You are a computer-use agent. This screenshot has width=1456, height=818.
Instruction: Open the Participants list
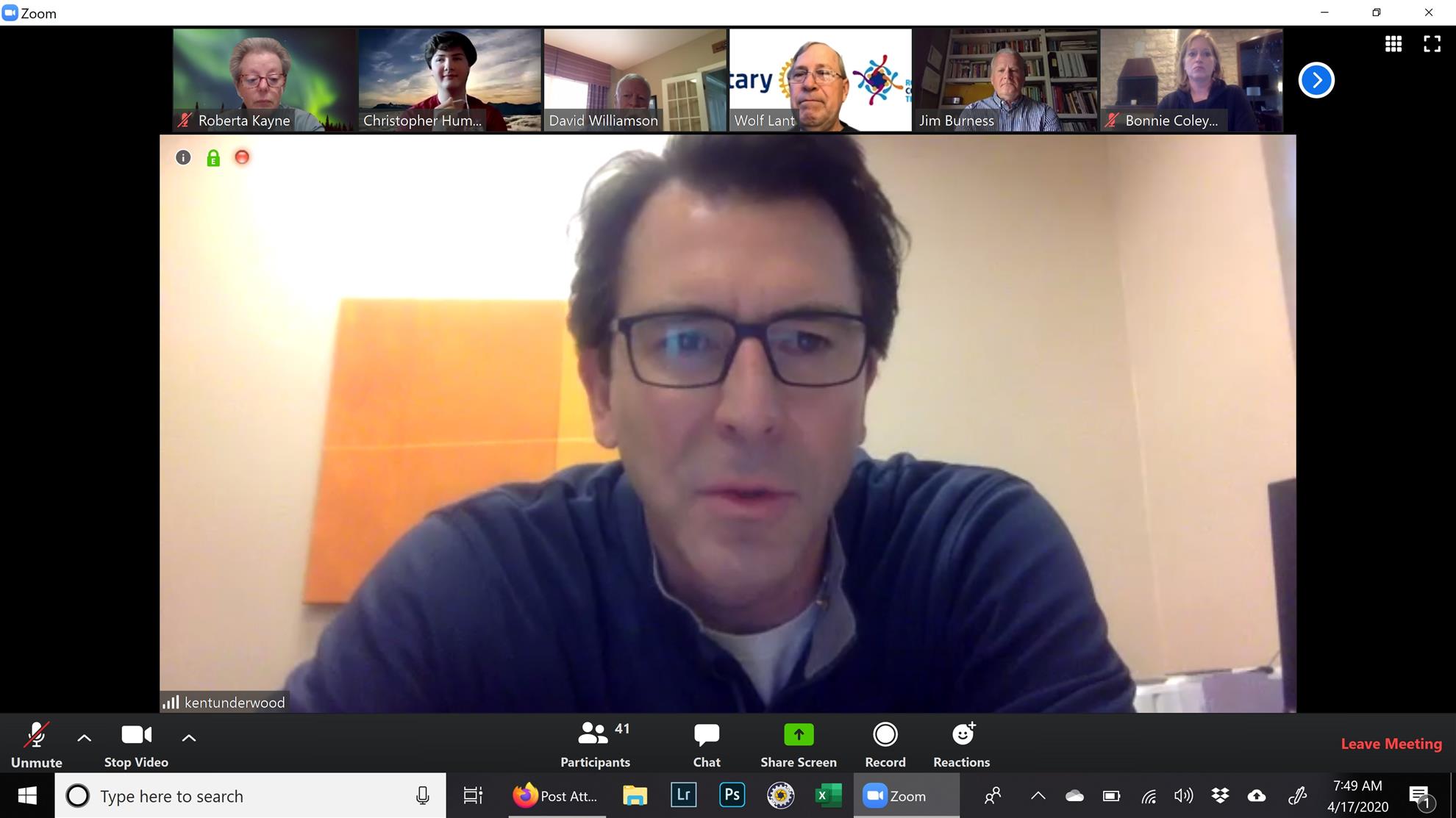pos(595,744)
